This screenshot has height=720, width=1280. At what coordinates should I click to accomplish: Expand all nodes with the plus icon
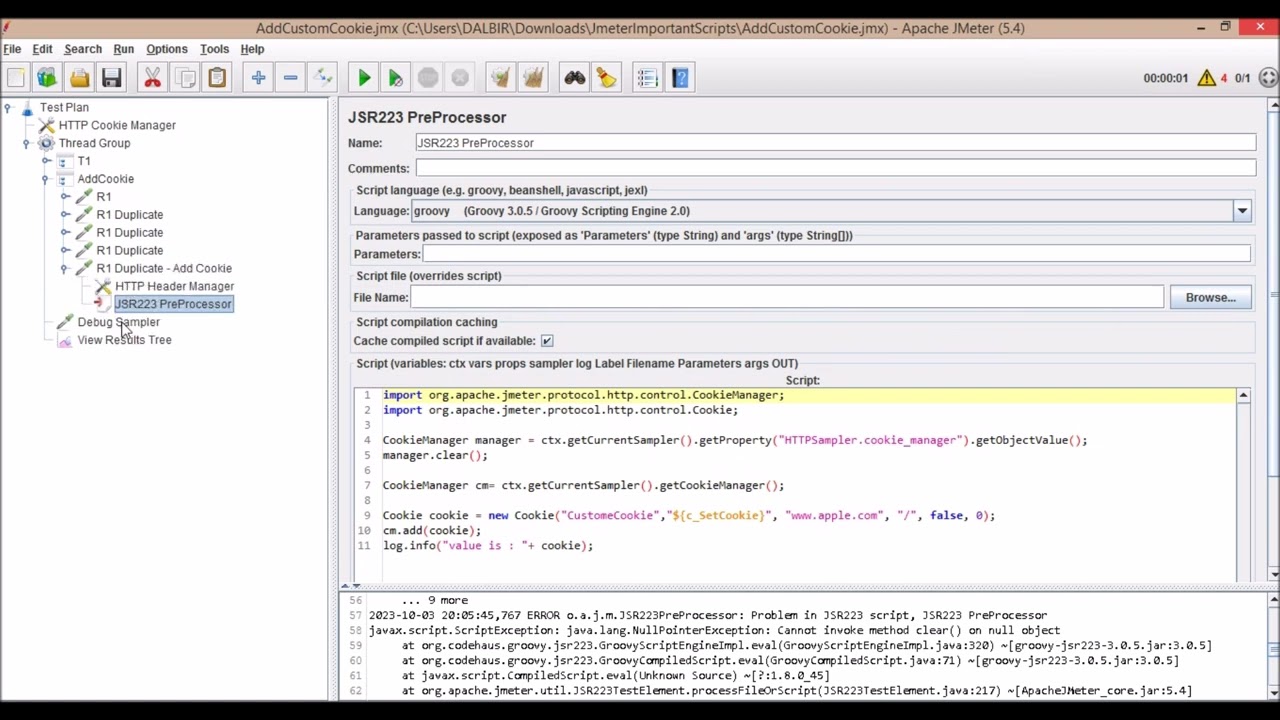click(258, 78)
